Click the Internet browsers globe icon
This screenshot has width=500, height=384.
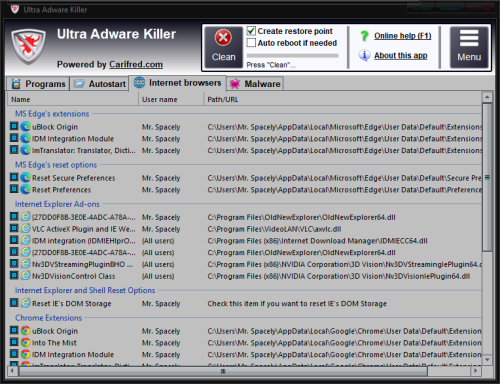pos(139,82)
